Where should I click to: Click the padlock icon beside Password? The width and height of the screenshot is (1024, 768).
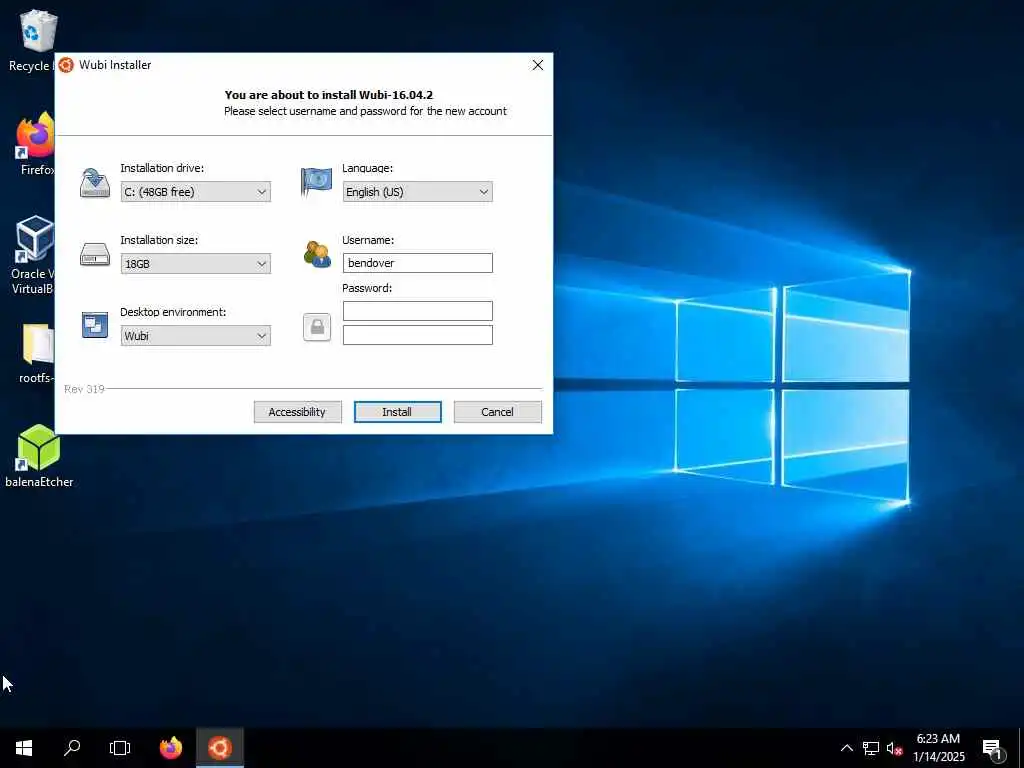pos(317,327)
